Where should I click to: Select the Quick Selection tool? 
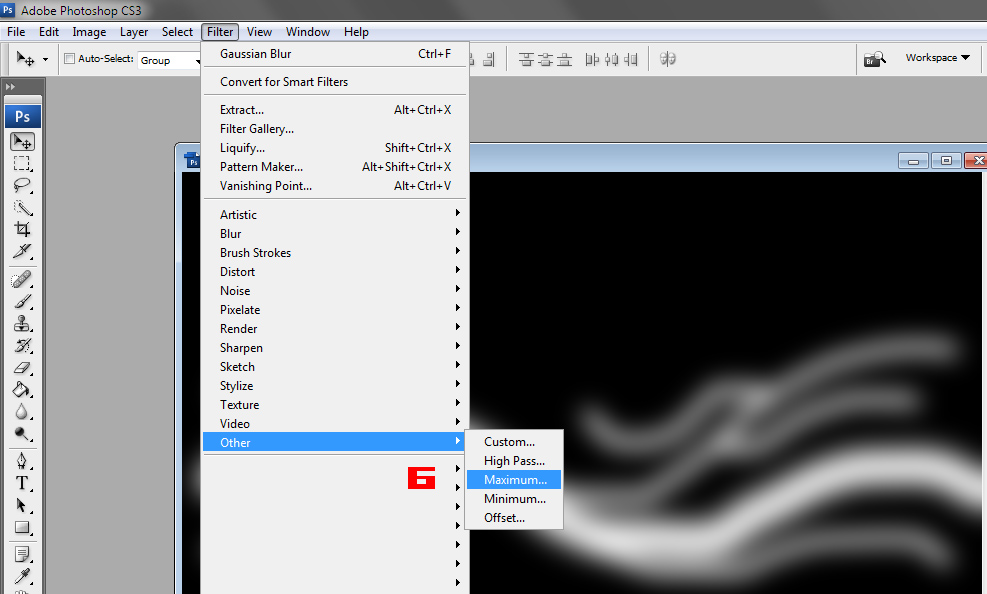[22, 207]
